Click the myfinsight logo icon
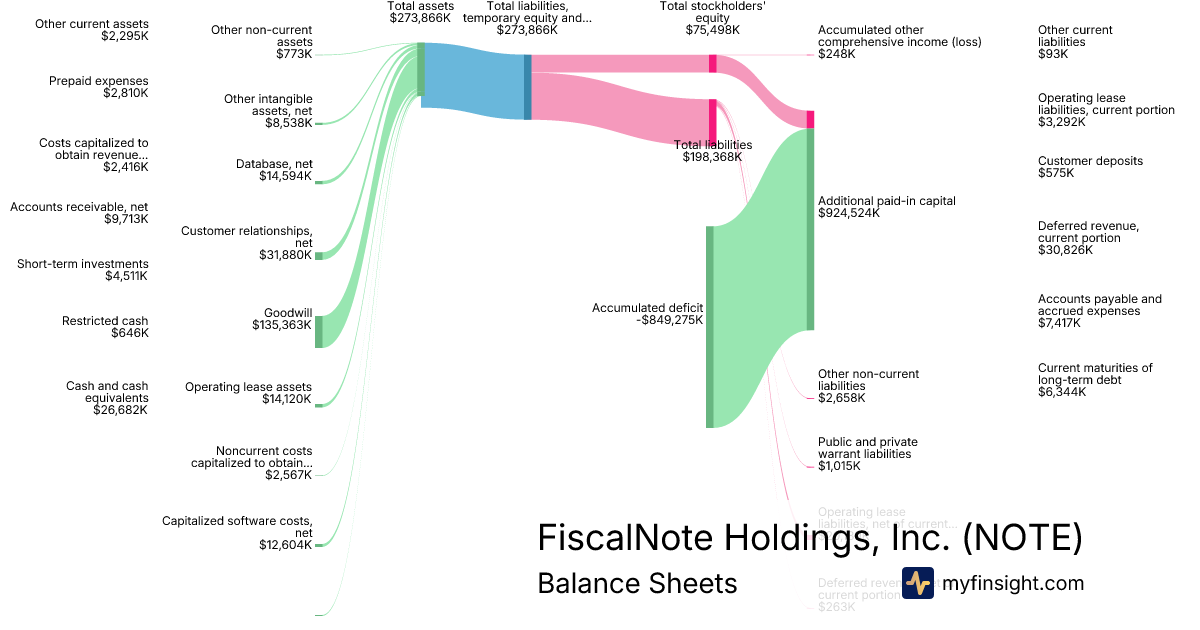 917,583
